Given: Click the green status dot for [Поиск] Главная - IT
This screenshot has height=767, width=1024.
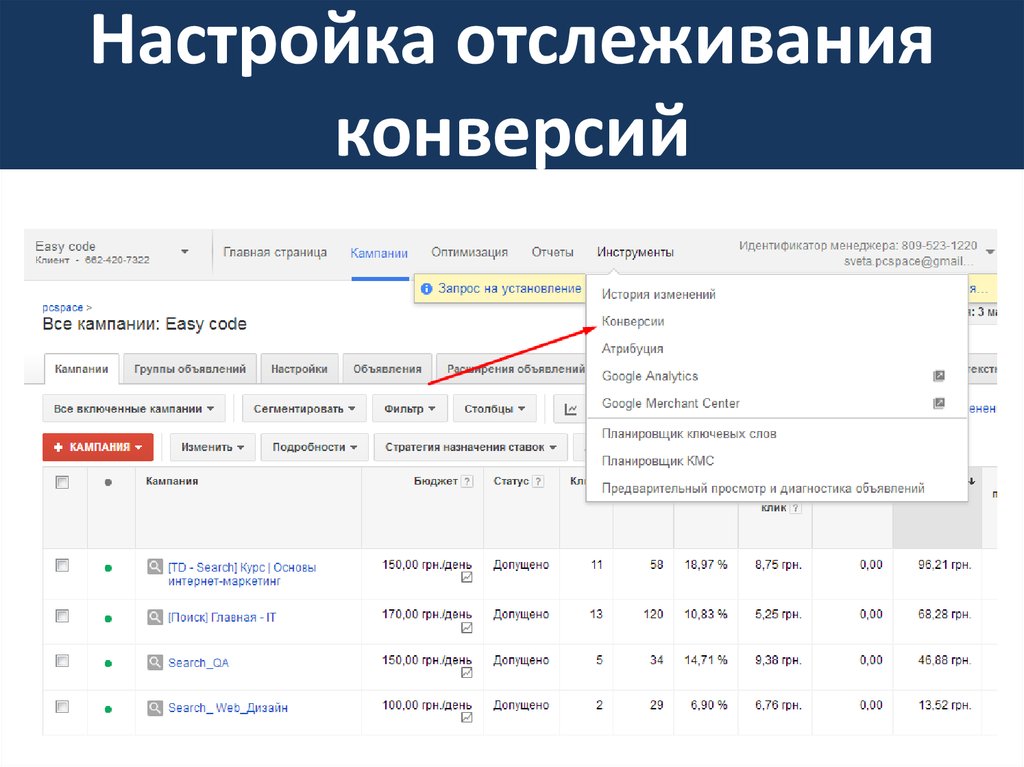Looking at the screenshot, I should [108, 618].
